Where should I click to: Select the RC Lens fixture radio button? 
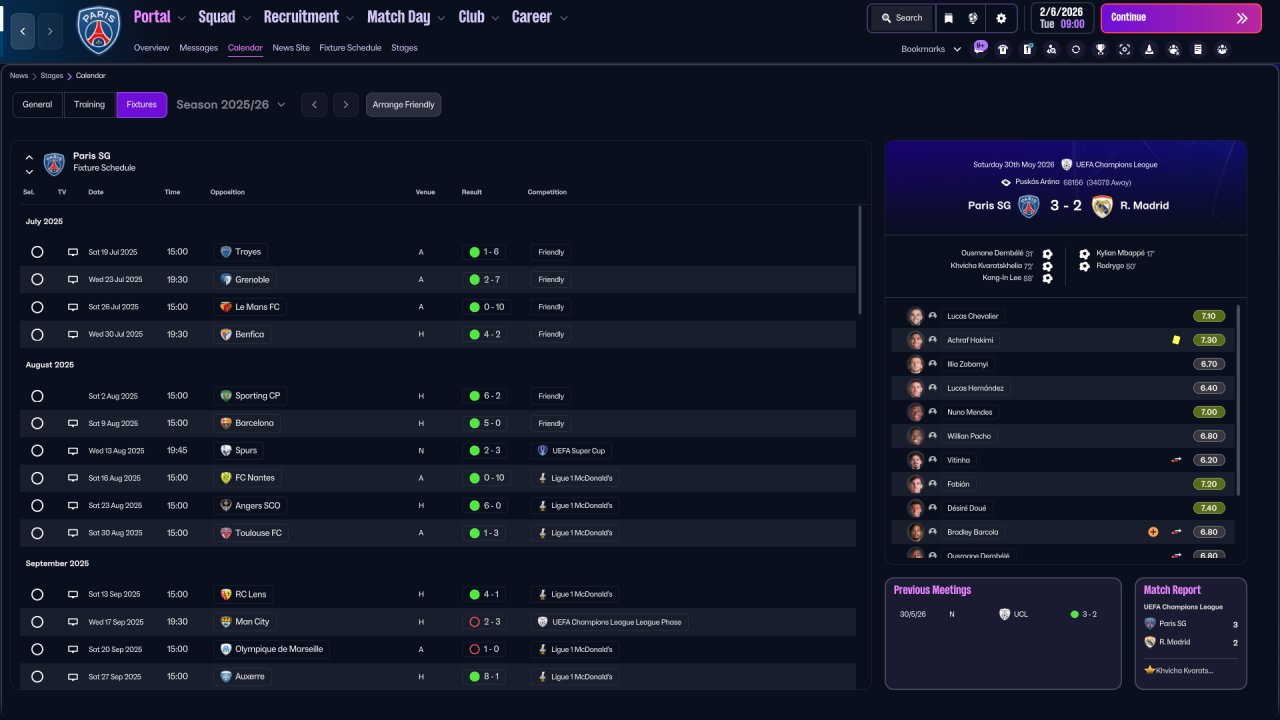[x=37, y=594]
